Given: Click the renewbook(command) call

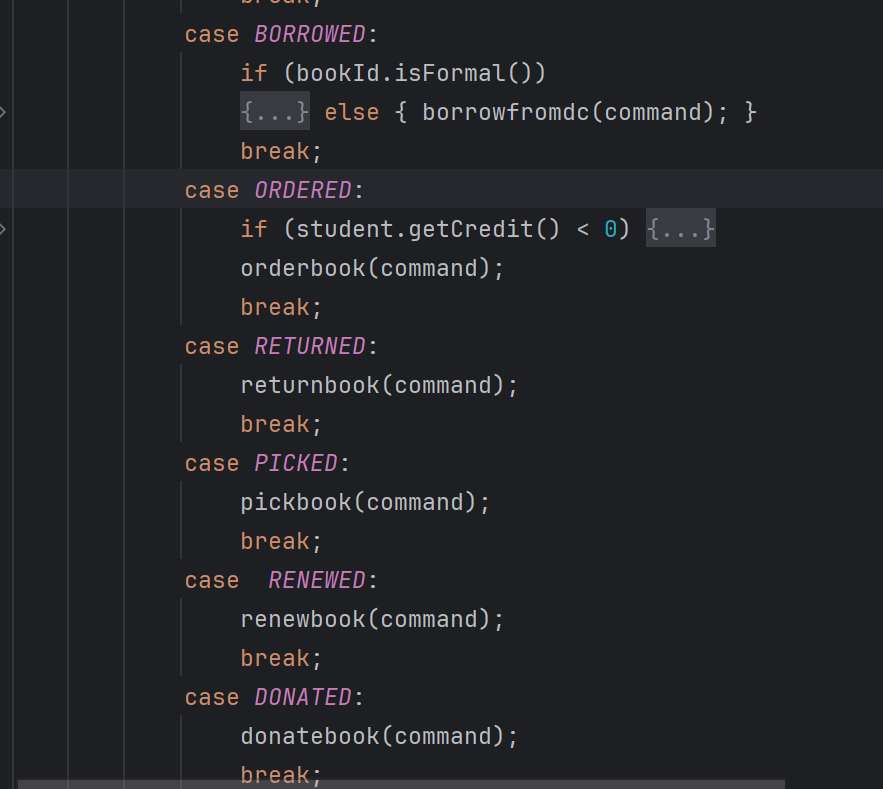Looking at the screenshot, I should [x=365, y=619].
